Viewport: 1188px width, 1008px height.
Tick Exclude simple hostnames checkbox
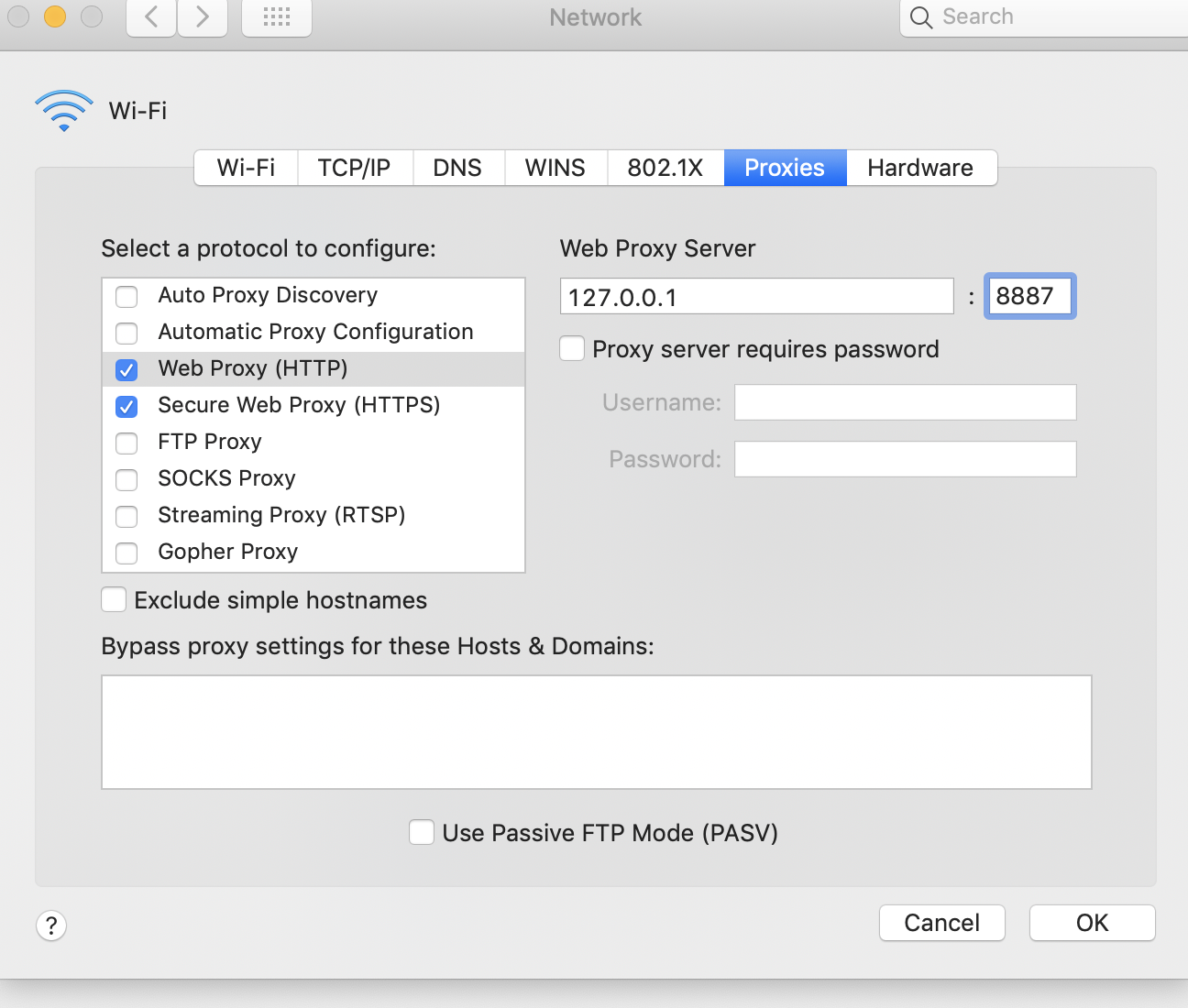[114, 599]
